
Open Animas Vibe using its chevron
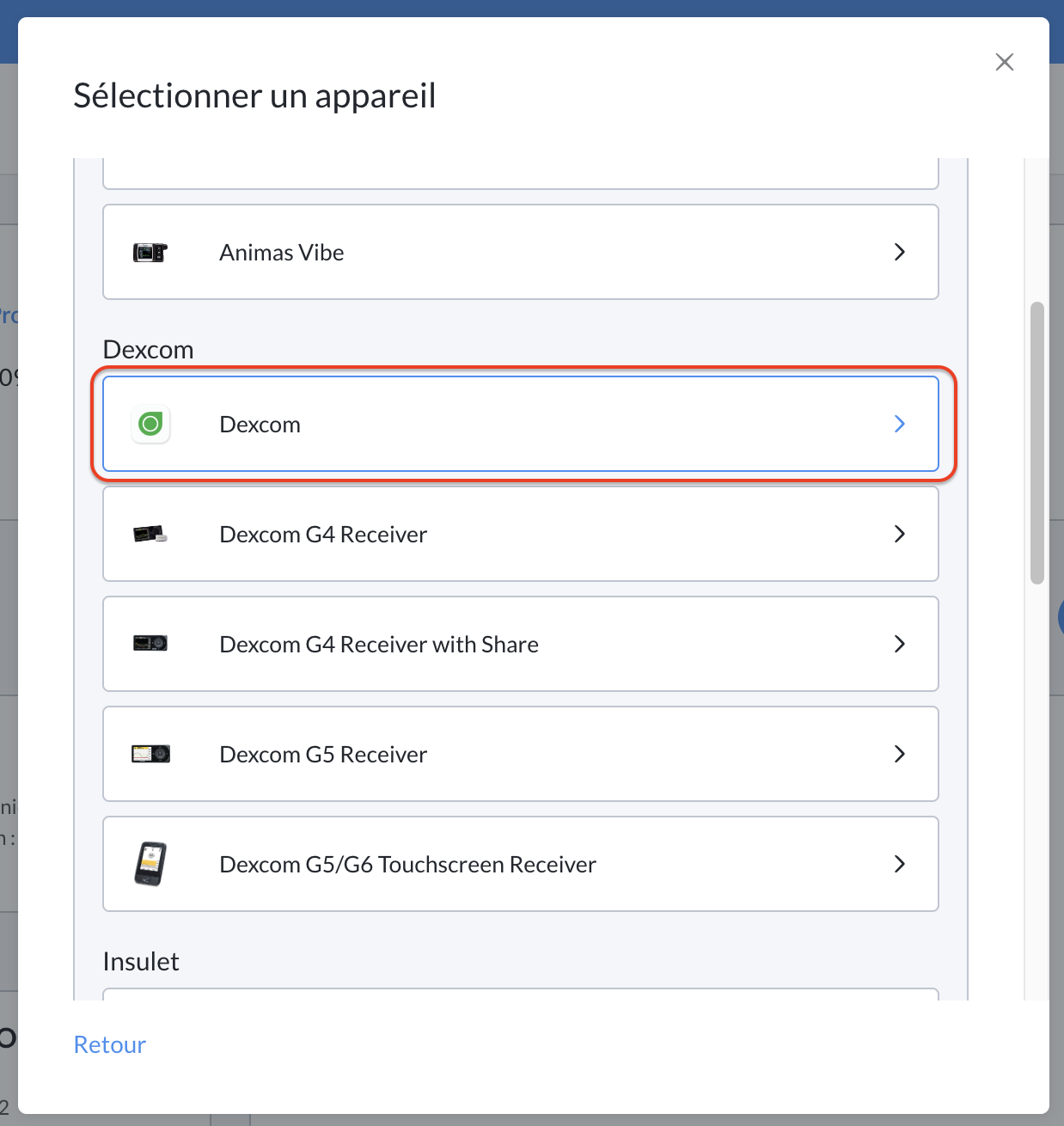900,252
